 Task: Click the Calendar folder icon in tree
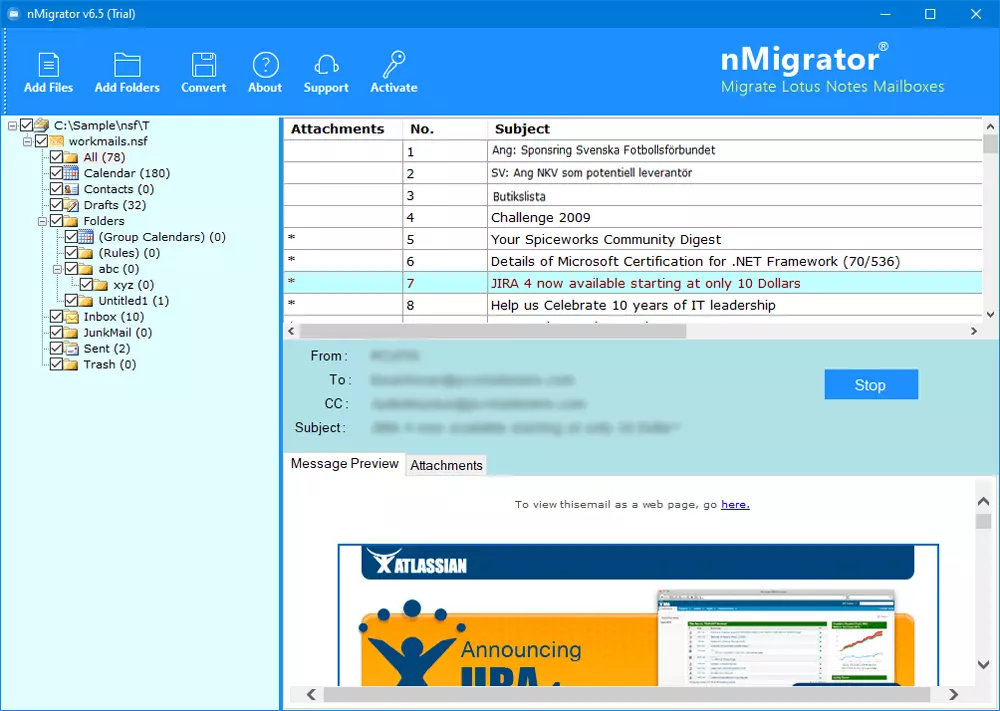[x=71, y=173]
